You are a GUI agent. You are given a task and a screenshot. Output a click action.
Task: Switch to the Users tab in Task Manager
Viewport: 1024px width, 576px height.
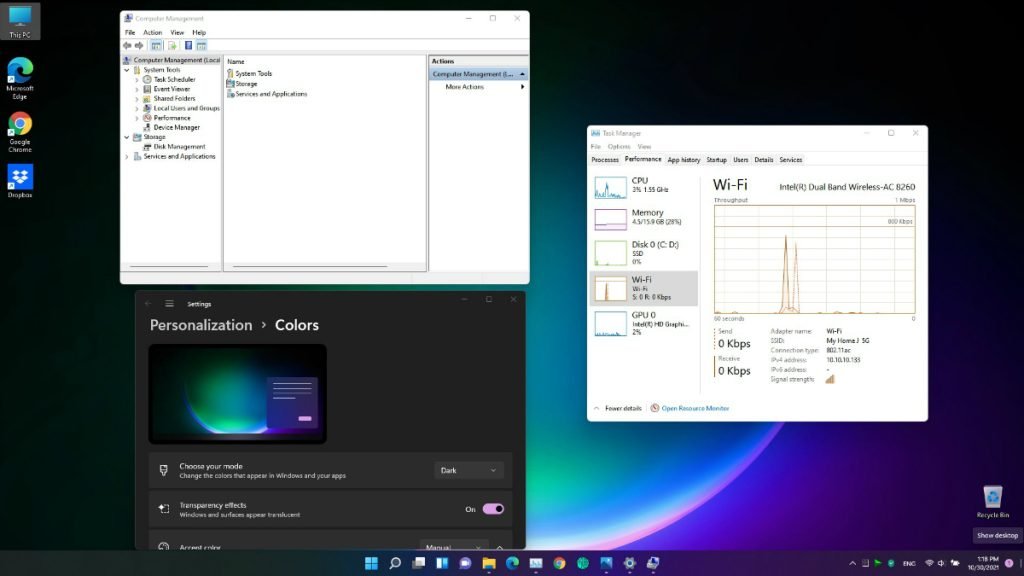coord(741,160)
